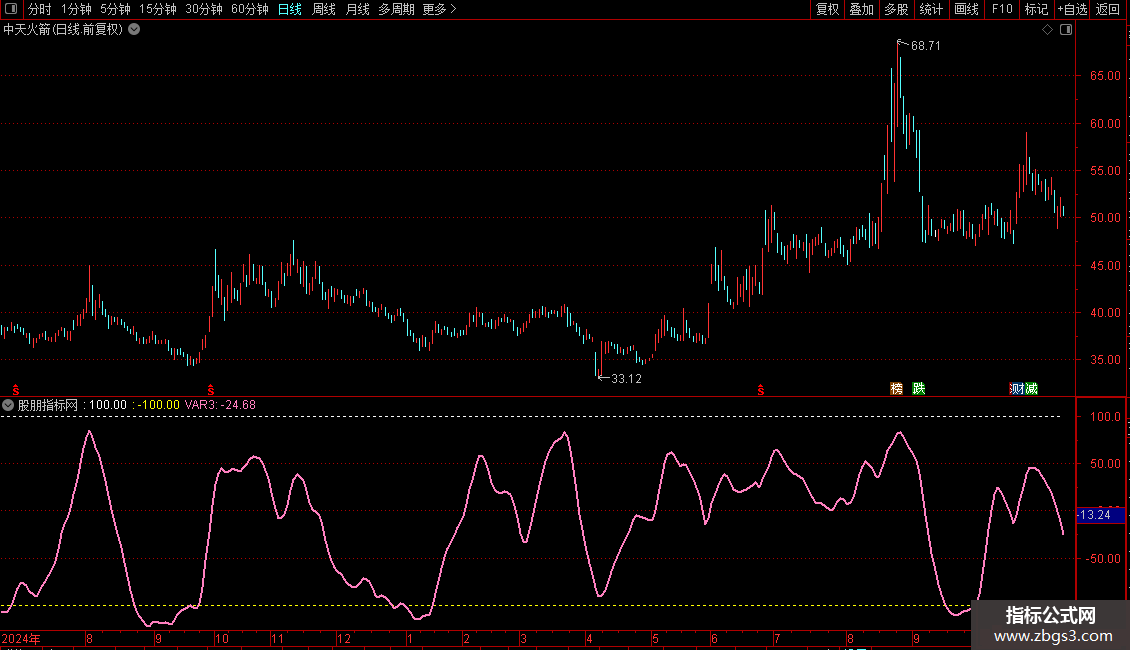The width and height of the screenshot is (1130, 650).
Task: Switch to the 分时 intraday view
Action: (40, 9)
